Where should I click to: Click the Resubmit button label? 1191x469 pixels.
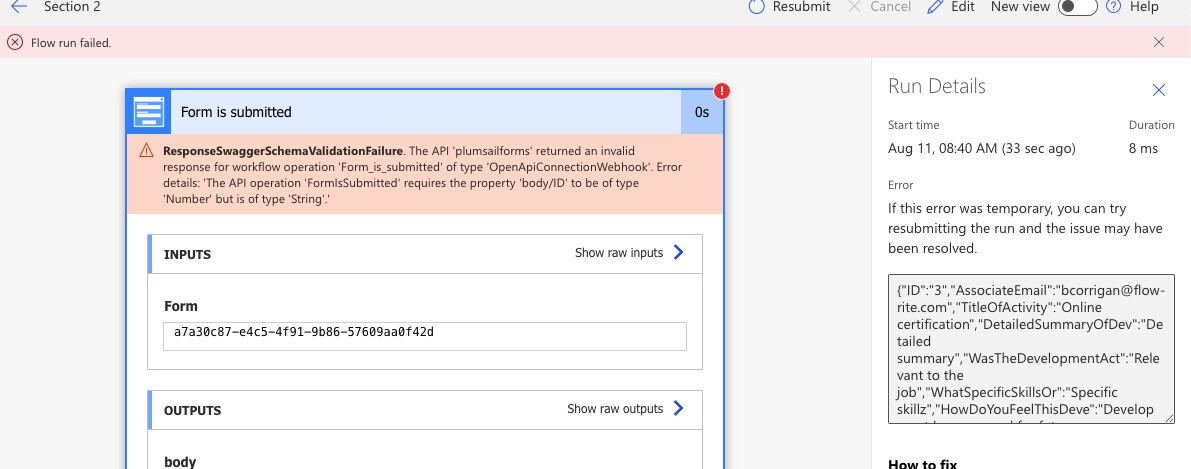[x=801, y=7]
